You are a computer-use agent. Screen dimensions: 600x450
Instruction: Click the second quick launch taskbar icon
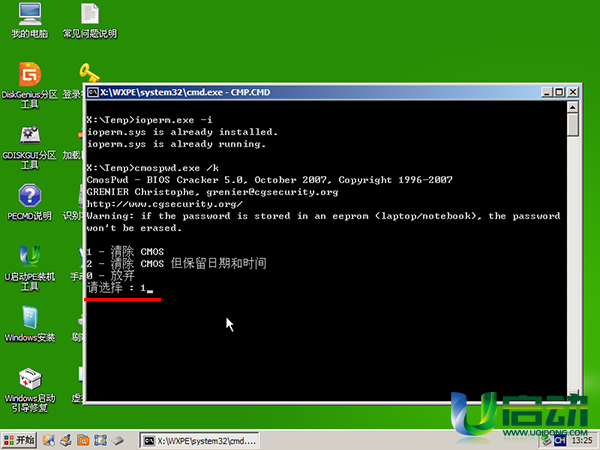click(66, 441)
